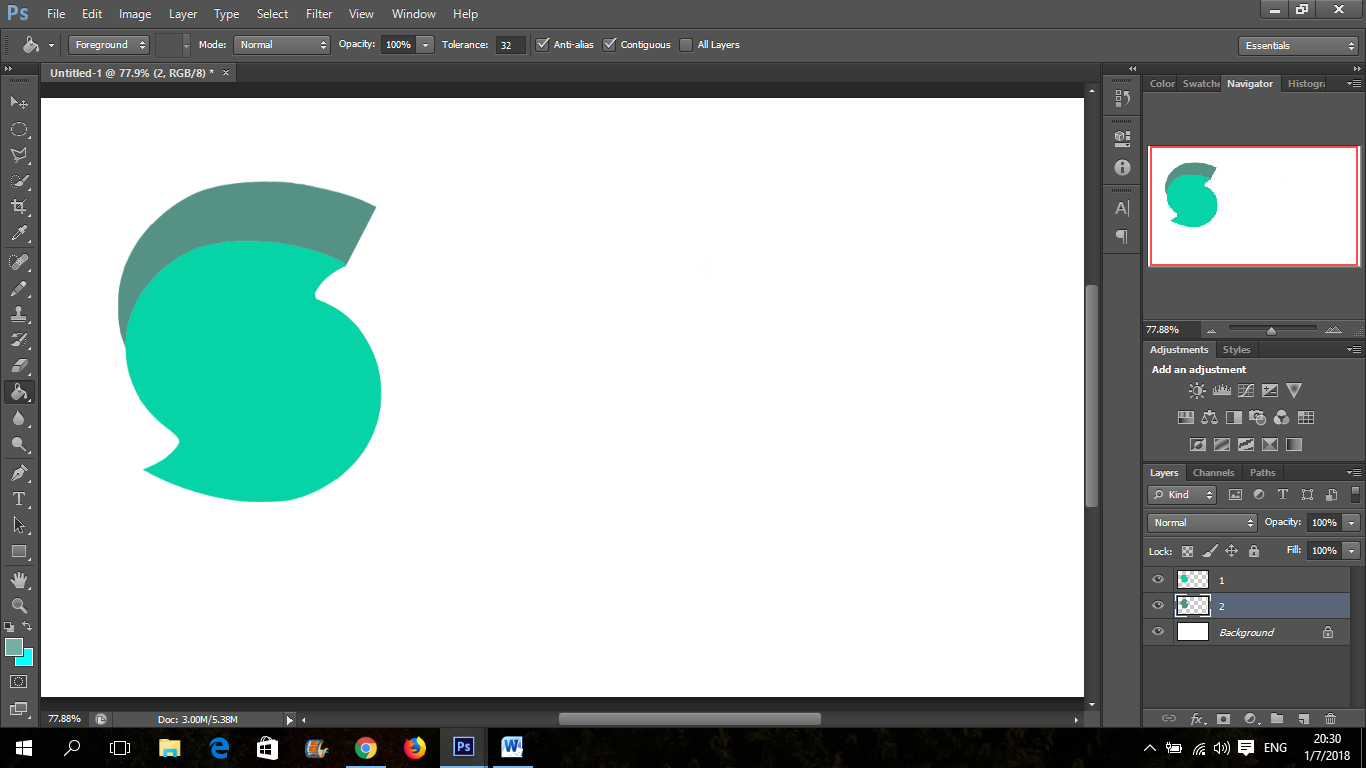Hide layer 2 via eye icon
The height and width of the screenshot is (768, 1366).
(x=1158, y=605)
